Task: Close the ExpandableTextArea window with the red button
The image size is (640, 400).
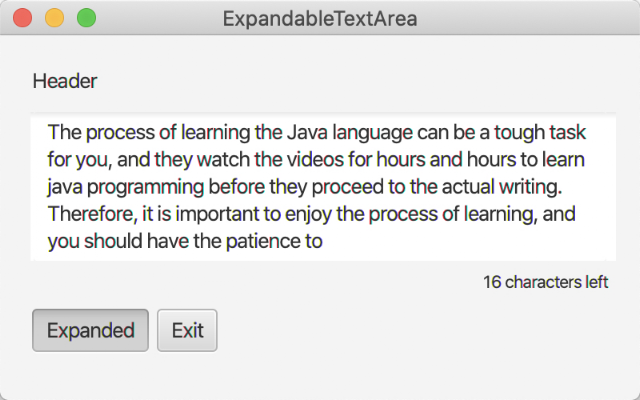Action: click(x=22, y=18)
